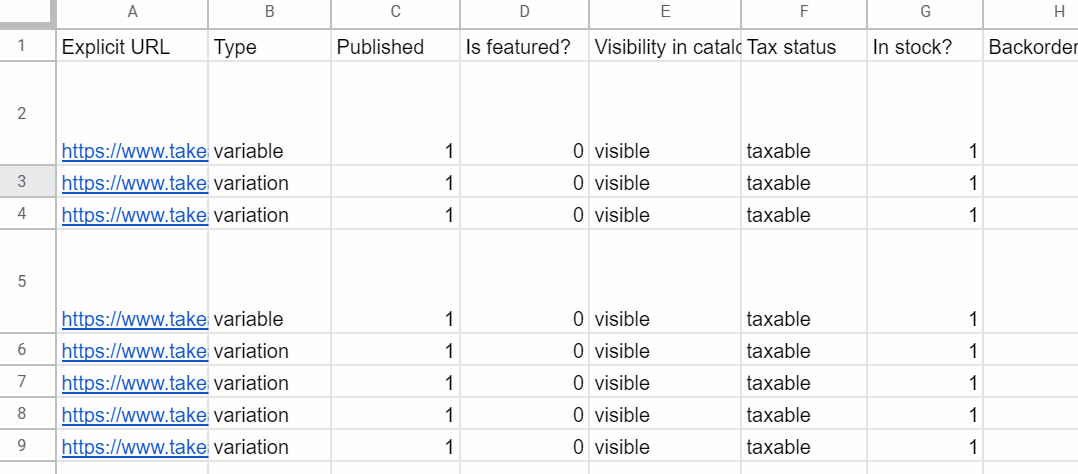
Task: Open the URL link in row 6
Action: click(135, 352)
